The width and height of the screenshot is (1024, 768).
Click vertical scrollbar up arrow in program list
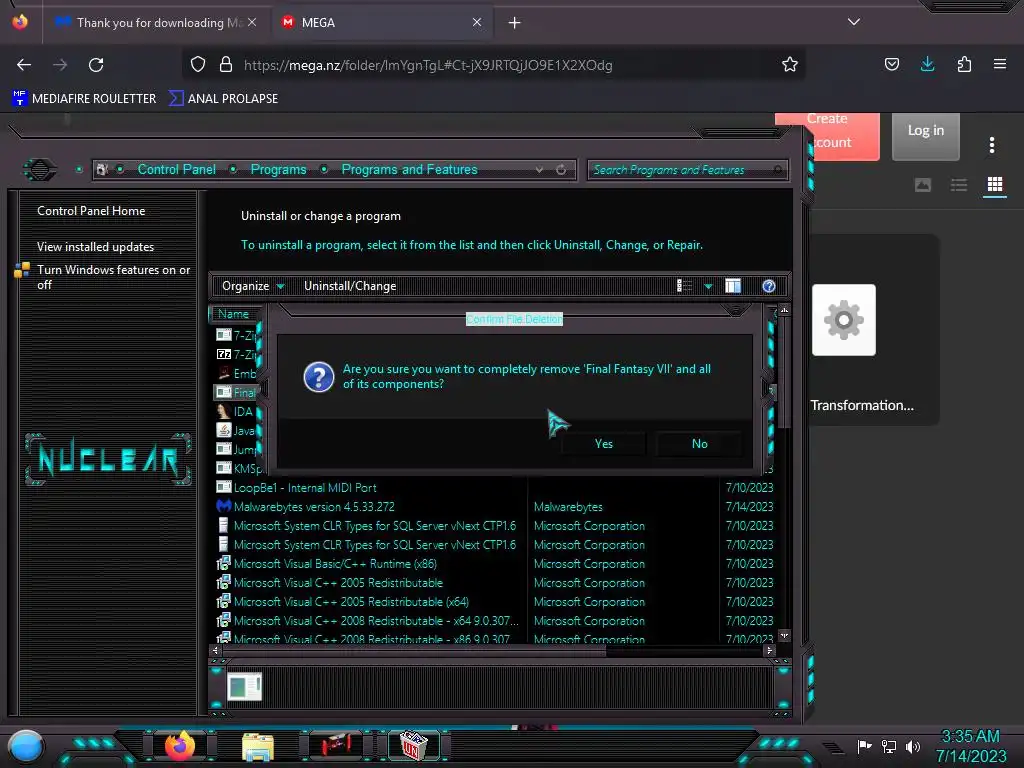click(784, 310)
